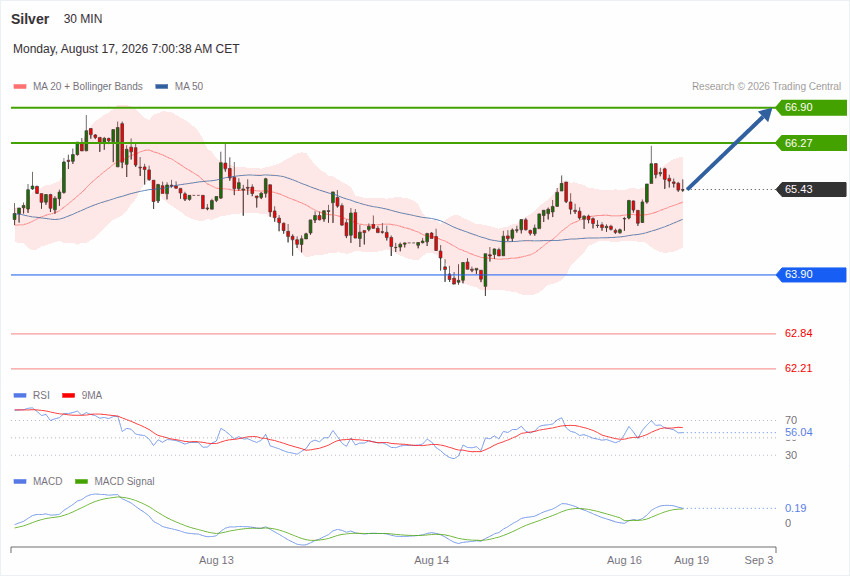Click the MA 20 + Bollinger Bands legend swatch
The image size is (850, 576).
pos(20,87)
